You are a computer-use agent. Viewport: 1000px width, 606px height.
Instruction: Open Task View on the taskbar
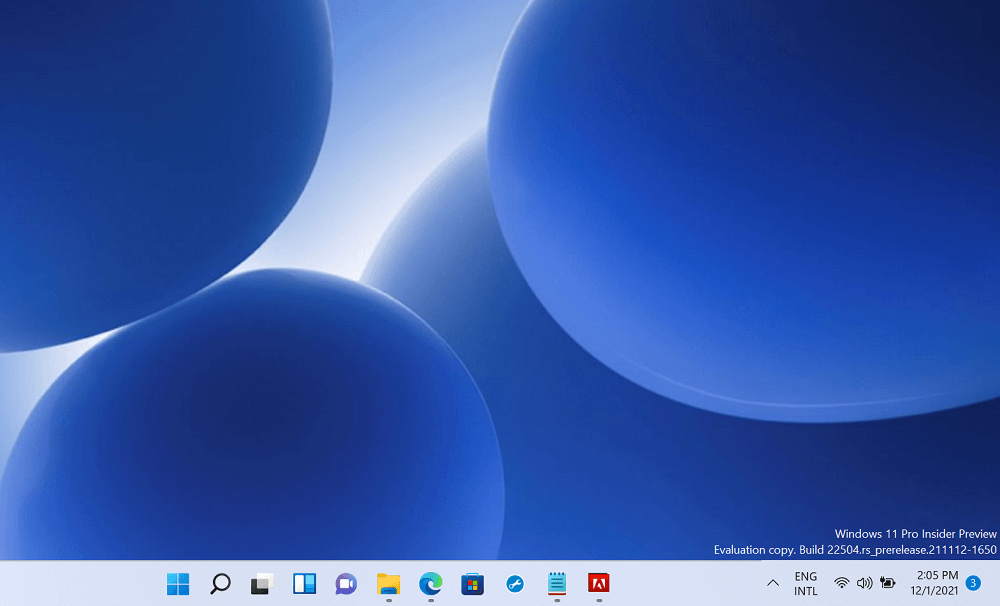click(262, 584)
